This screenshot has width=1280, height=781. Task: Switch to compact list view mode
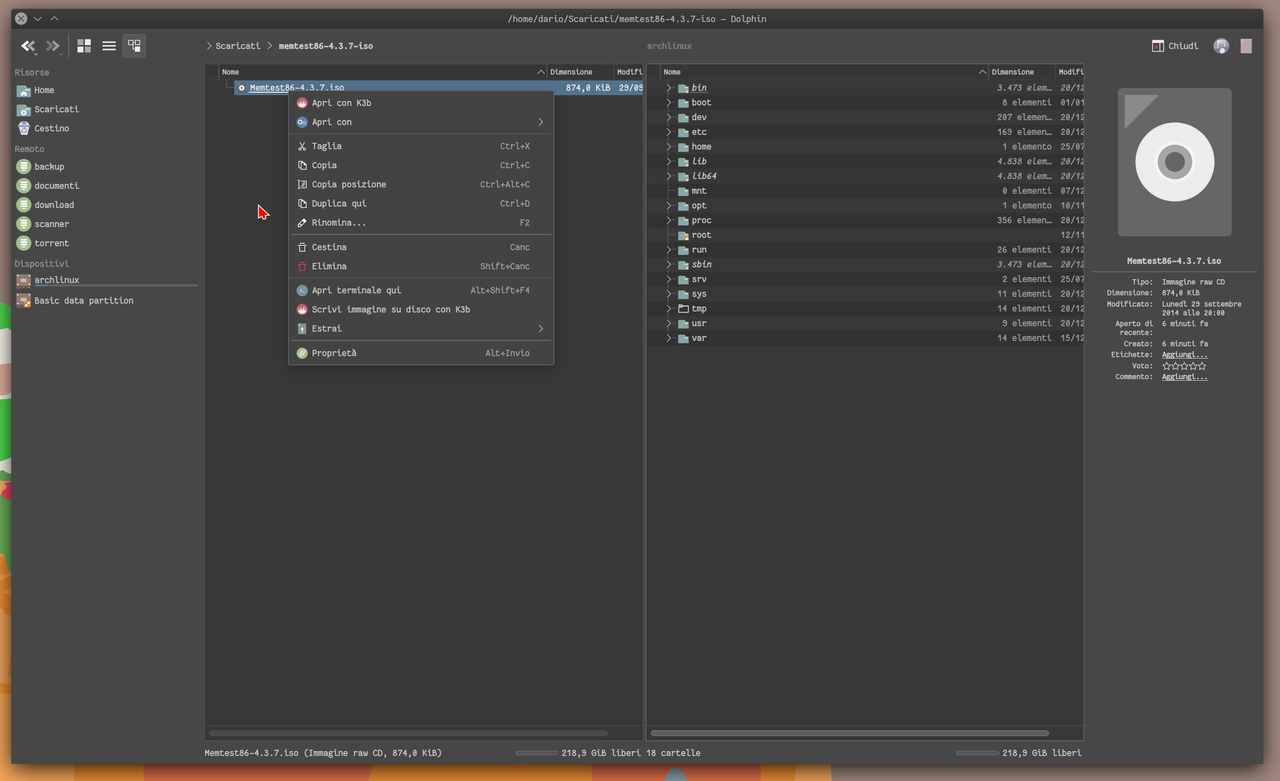pos(109,46)
